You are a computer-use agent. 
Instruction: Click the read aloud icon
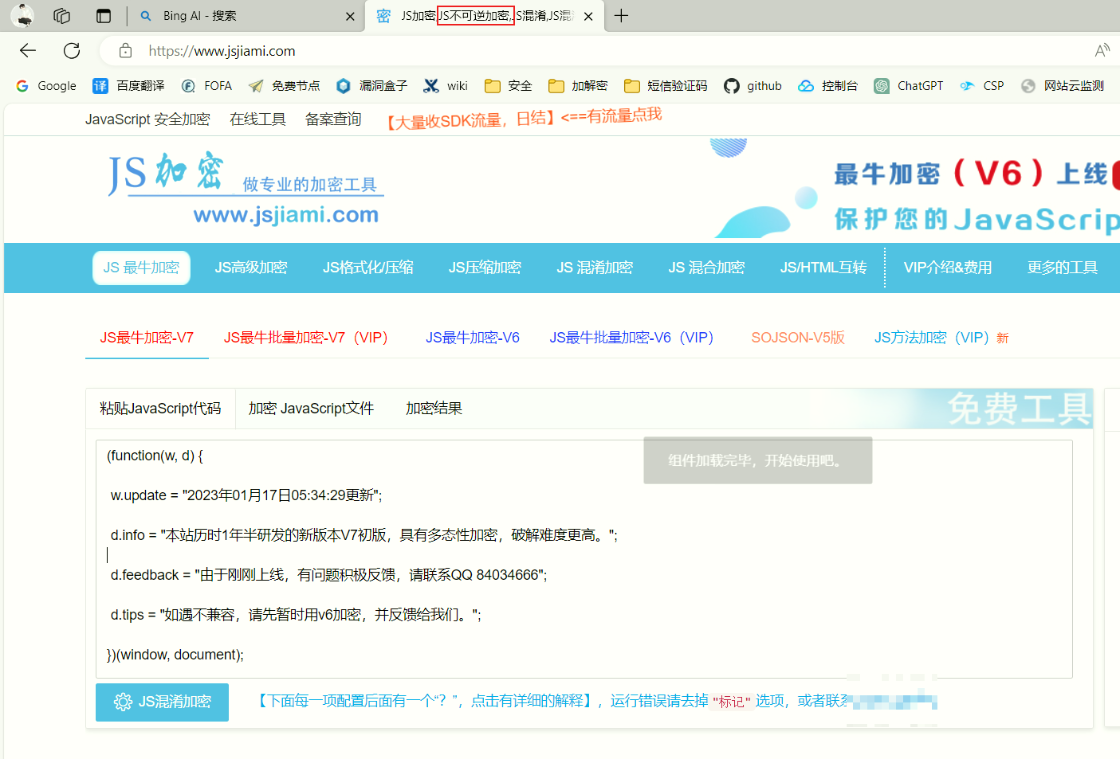(1101, 51)
